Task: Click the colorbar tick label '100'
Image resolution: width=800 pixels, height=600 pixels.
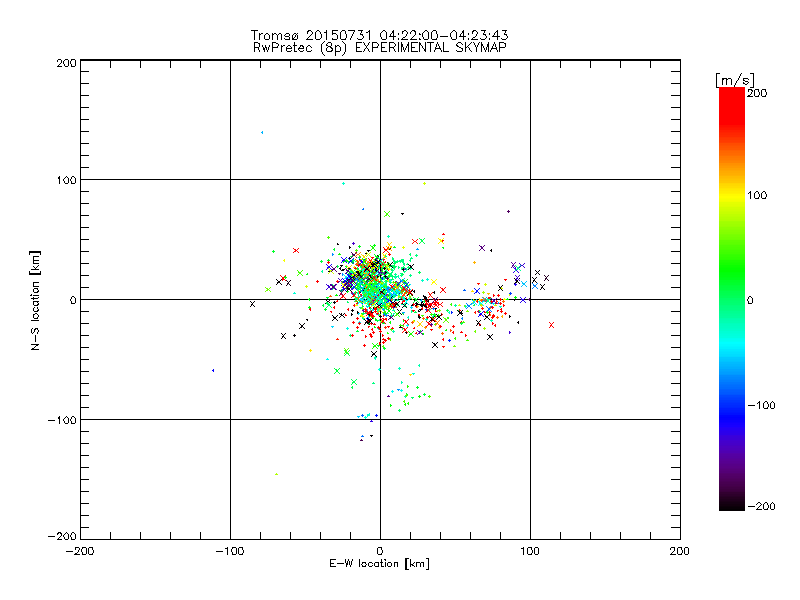Action: tap(757, 195)
